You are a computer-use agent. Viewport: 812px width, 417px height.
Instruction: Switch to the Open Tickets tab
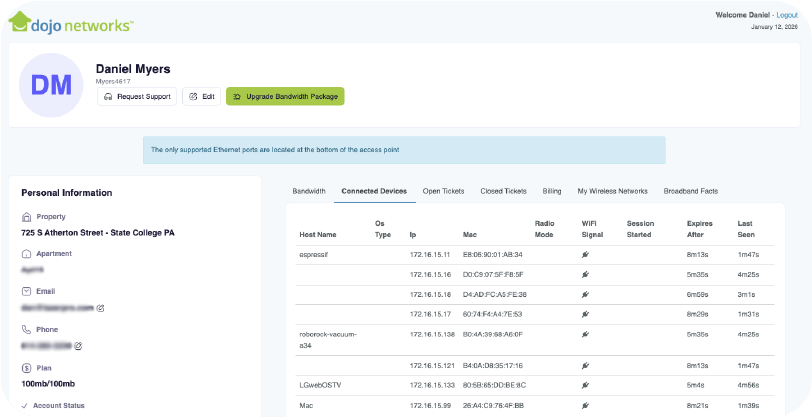[x=445, y=190]
